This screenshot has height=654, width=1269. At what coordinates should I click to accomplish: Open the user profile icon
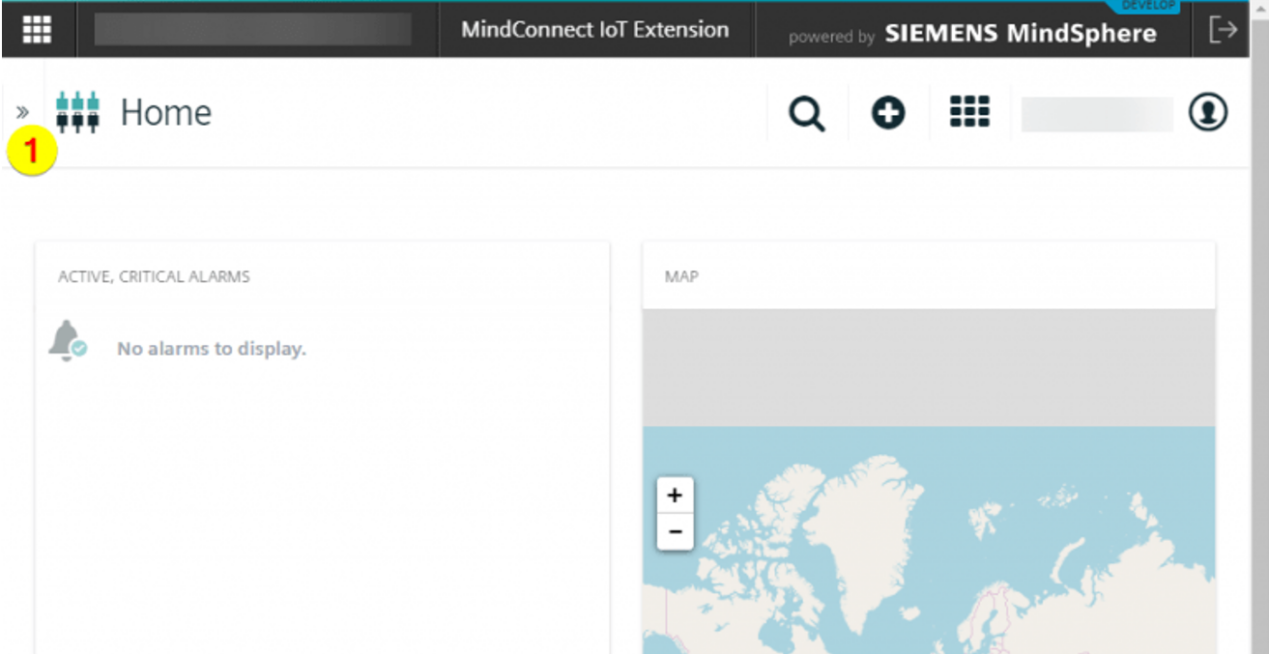coord(1208,112)
